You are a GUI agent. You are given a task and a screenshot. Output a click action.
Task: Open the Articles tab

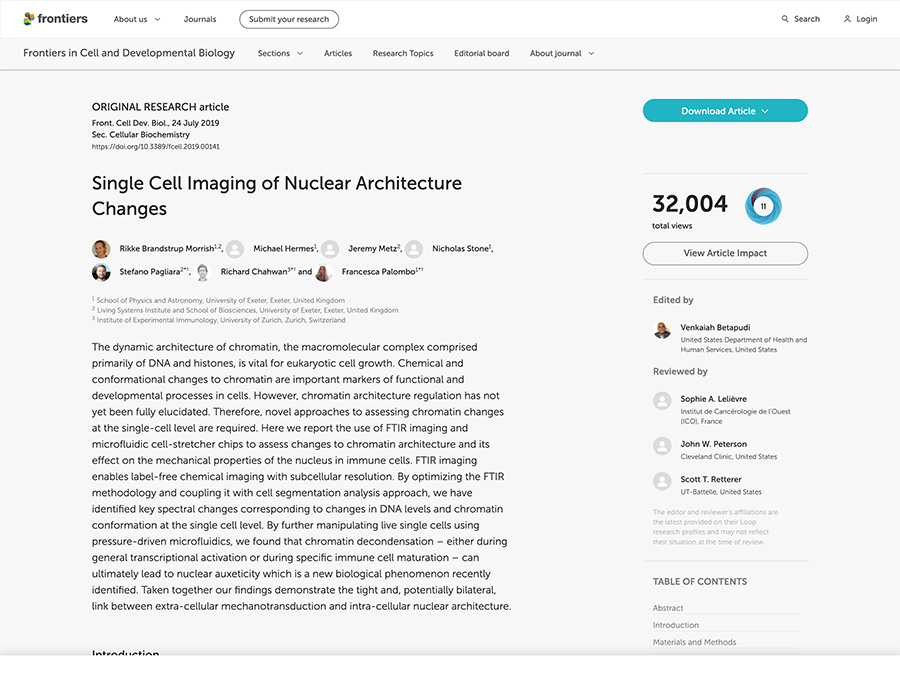point(338,53)
